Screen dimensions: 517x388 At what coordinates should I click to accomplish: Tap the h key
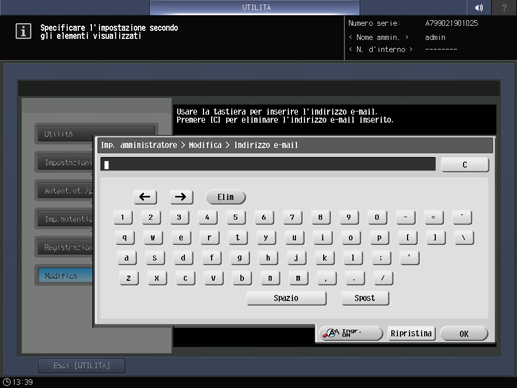pyautogui.click(x=268, y=258)
